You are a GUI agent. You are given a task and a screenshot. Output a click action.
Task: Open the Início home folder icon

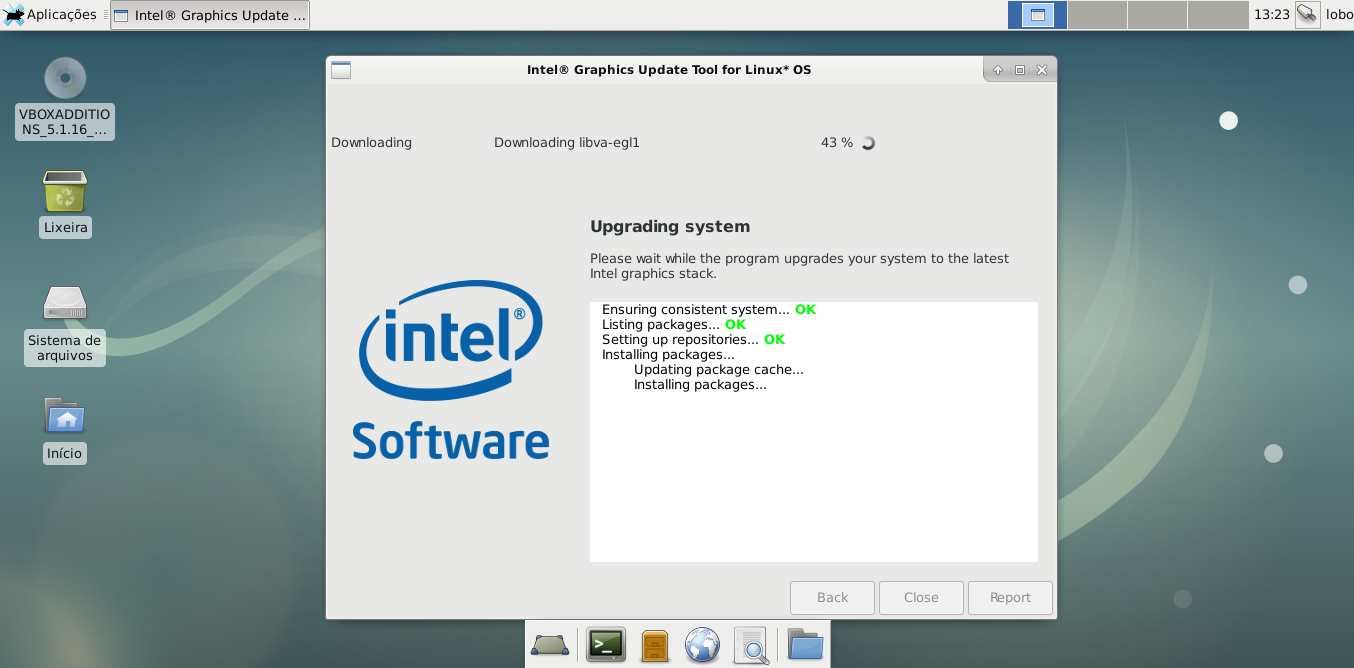click(65, 415)
